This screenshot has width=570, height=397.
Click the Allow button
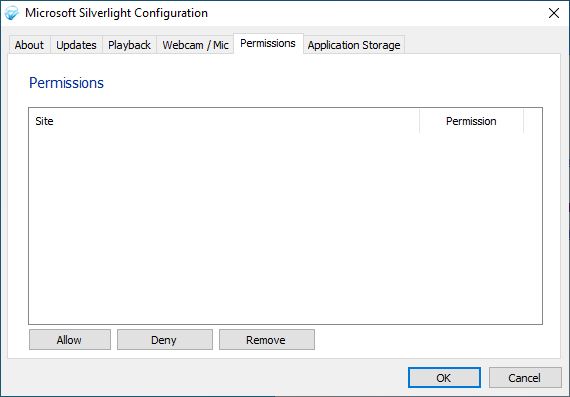70,340
